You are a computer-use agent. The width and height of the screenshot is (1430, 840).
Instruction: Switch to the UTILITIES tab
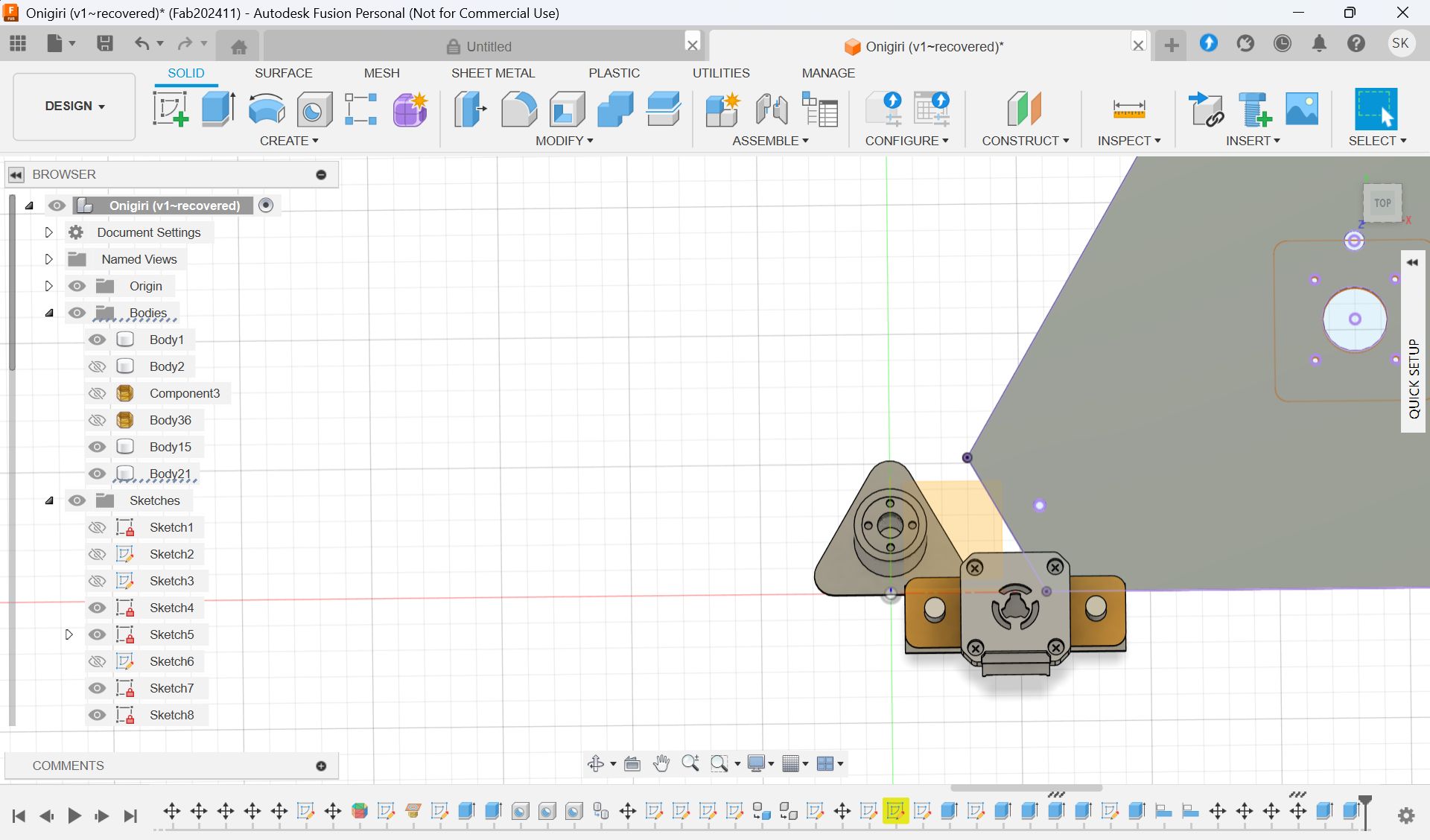point(721,73)
